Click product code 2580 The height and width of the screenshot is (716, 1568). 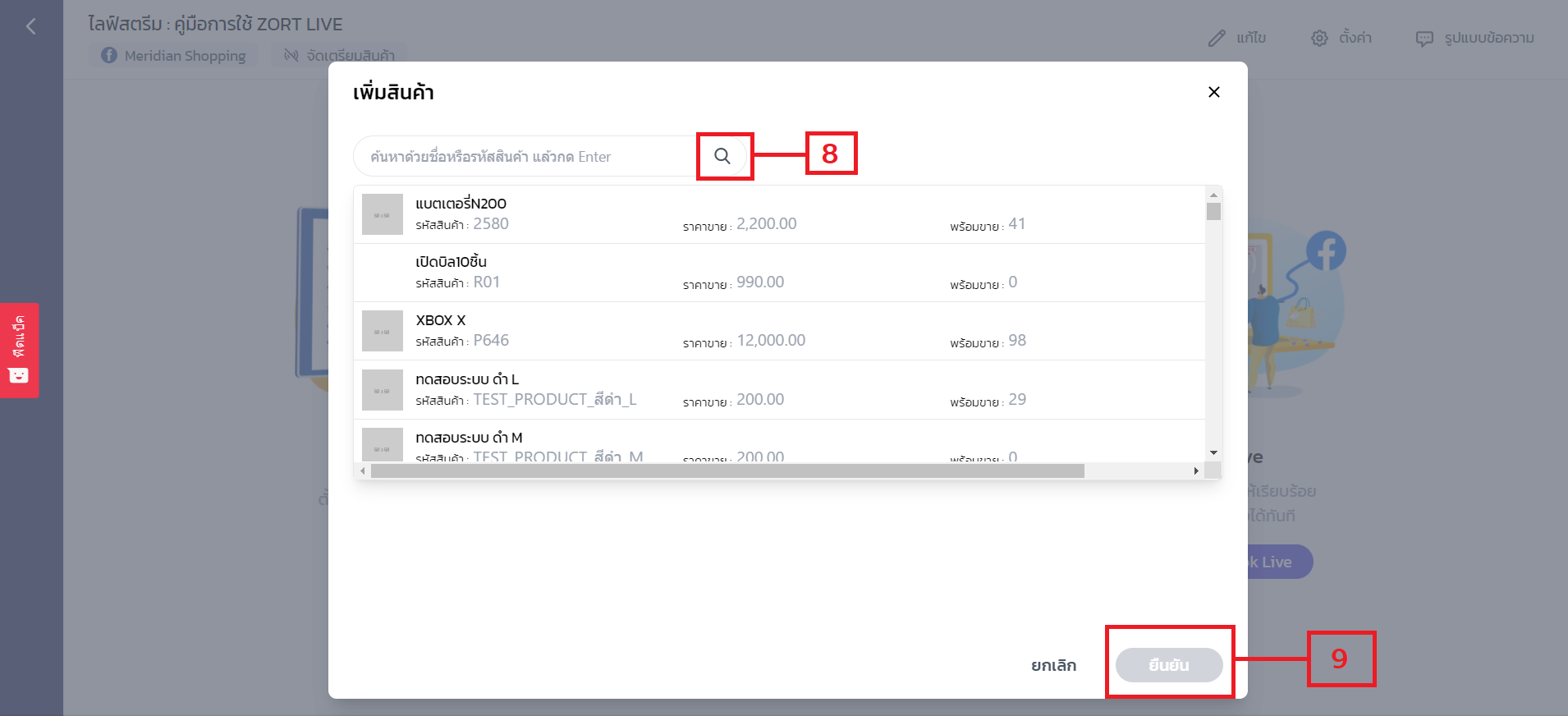[x=491, y=223]
